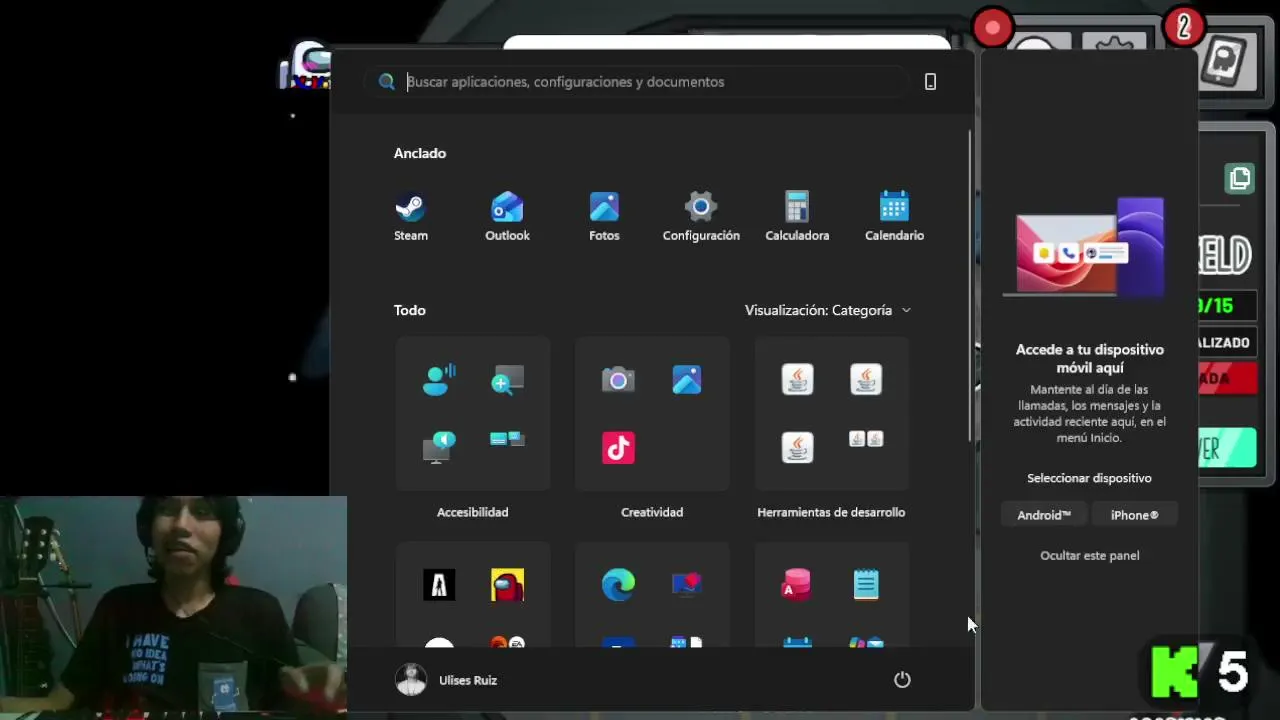The width and height of the screenshot is (1280, 720).
Task: Launch Outlook from pinned apps
Action: (x=507, y=216)
